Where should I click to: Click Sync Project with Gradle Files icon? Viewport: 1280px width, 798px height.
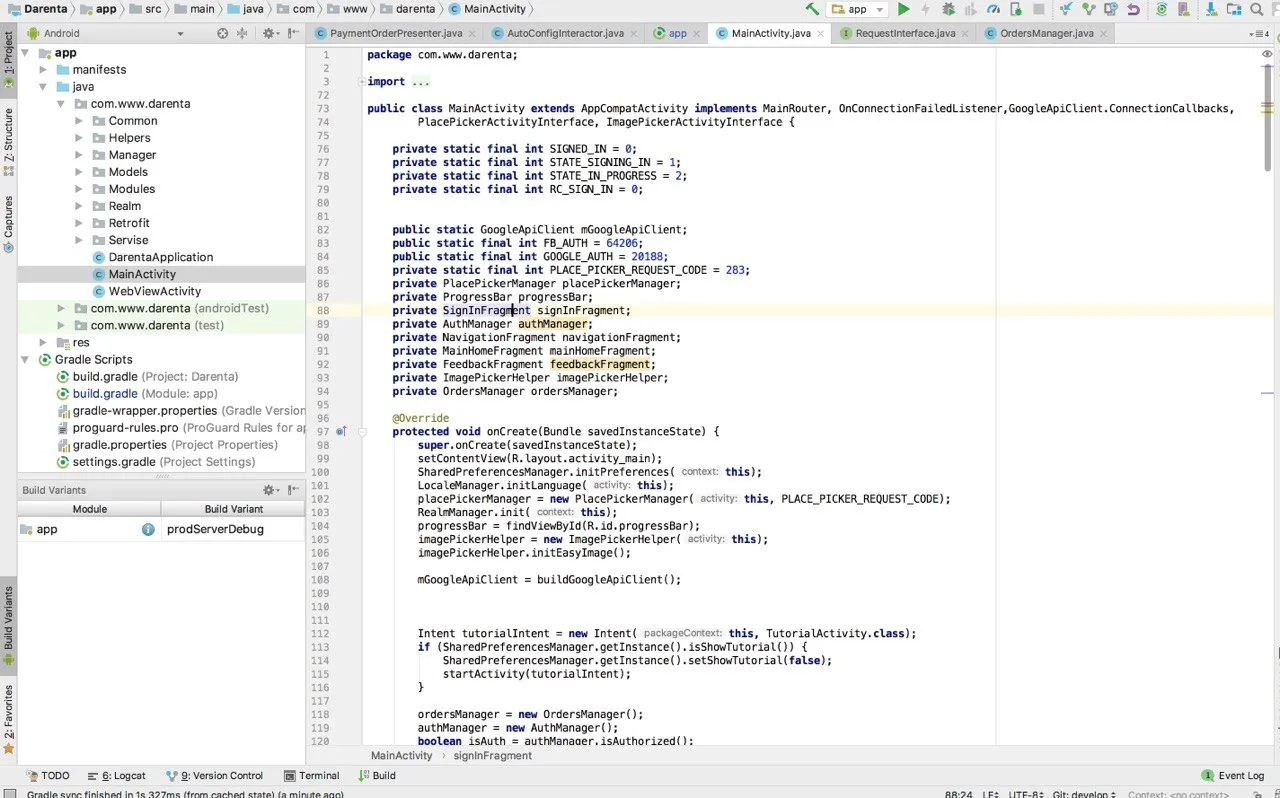(1161, 9)
